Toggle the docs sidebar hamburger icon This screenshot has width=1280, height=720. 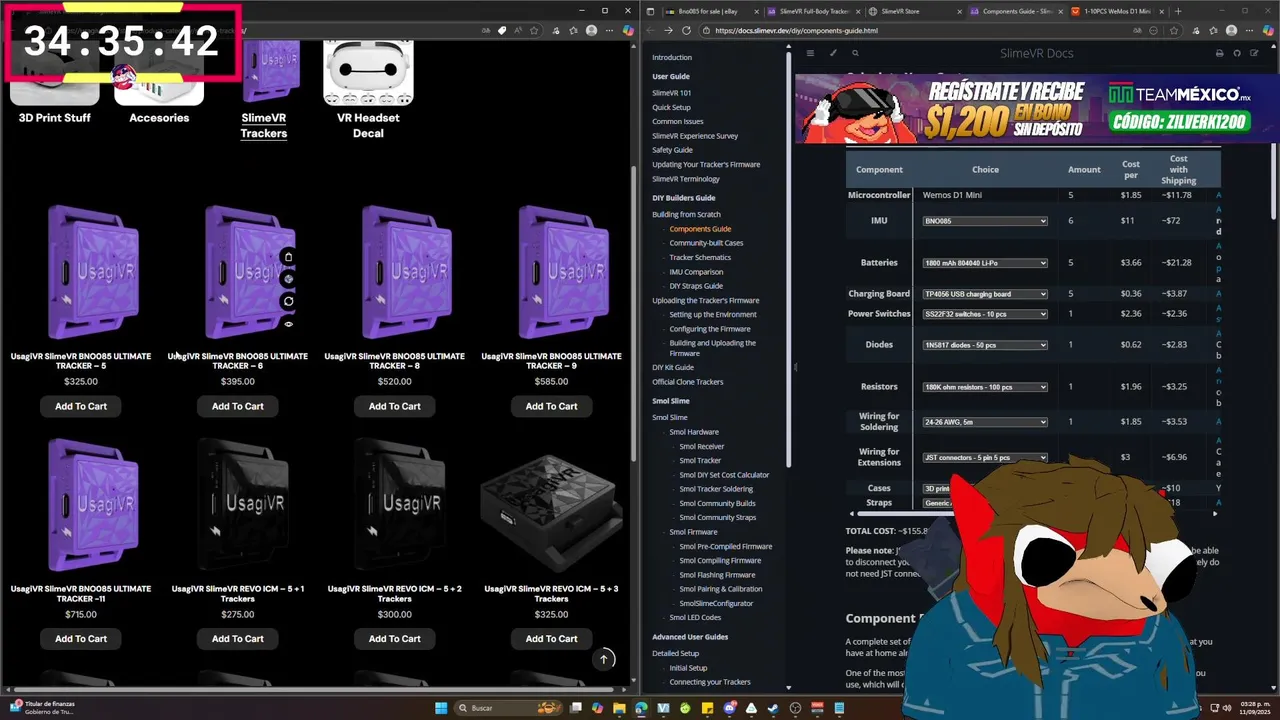[x=810, y=53]
